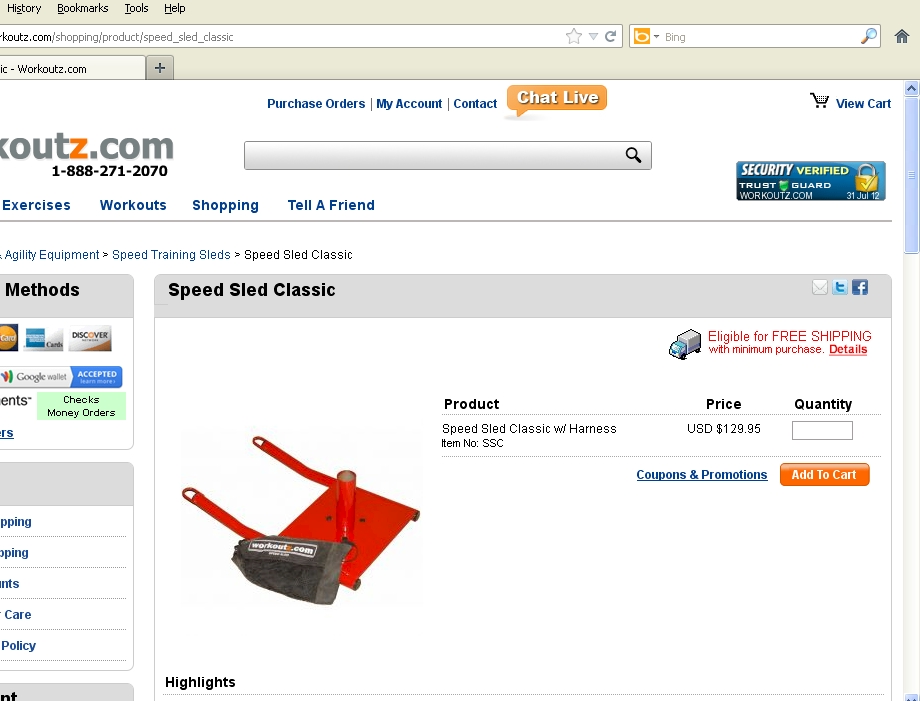Viewport: 920px width, 701px height.
Task: Open the address bar history dropdown arrow
Action: [x=593, y=37]
